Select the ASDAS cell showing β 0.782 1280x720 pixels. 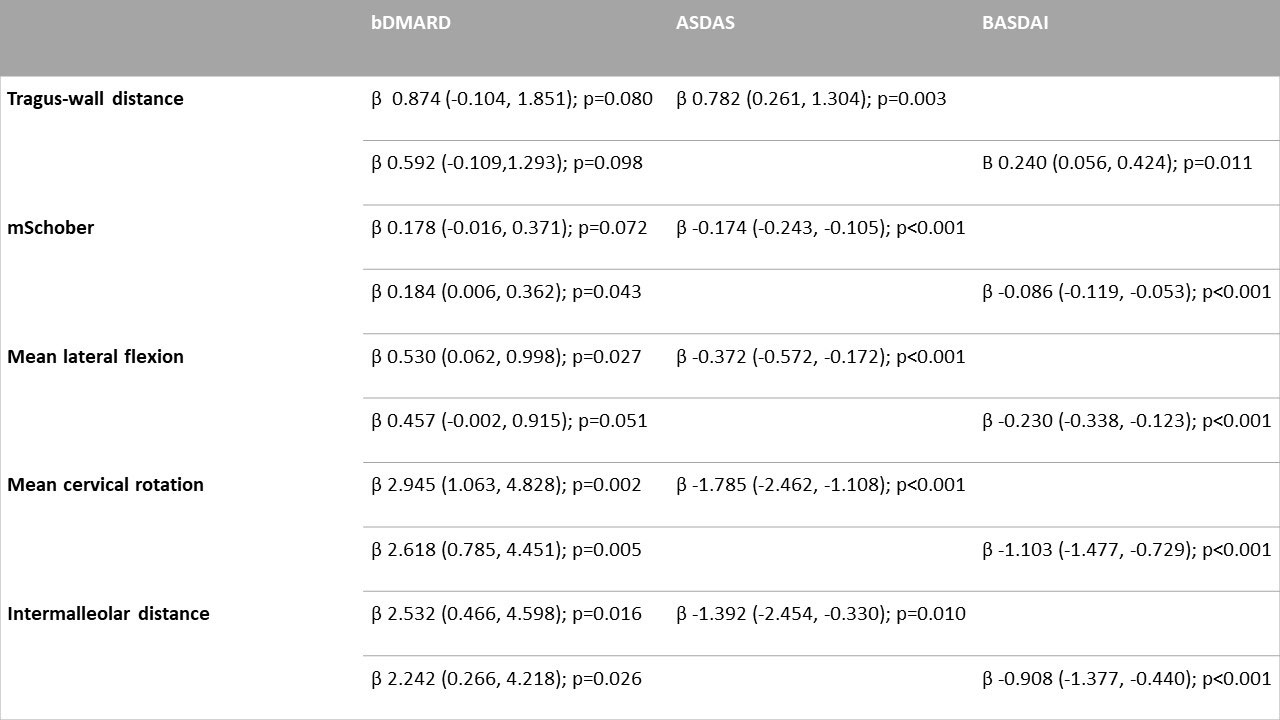[810, 99]
